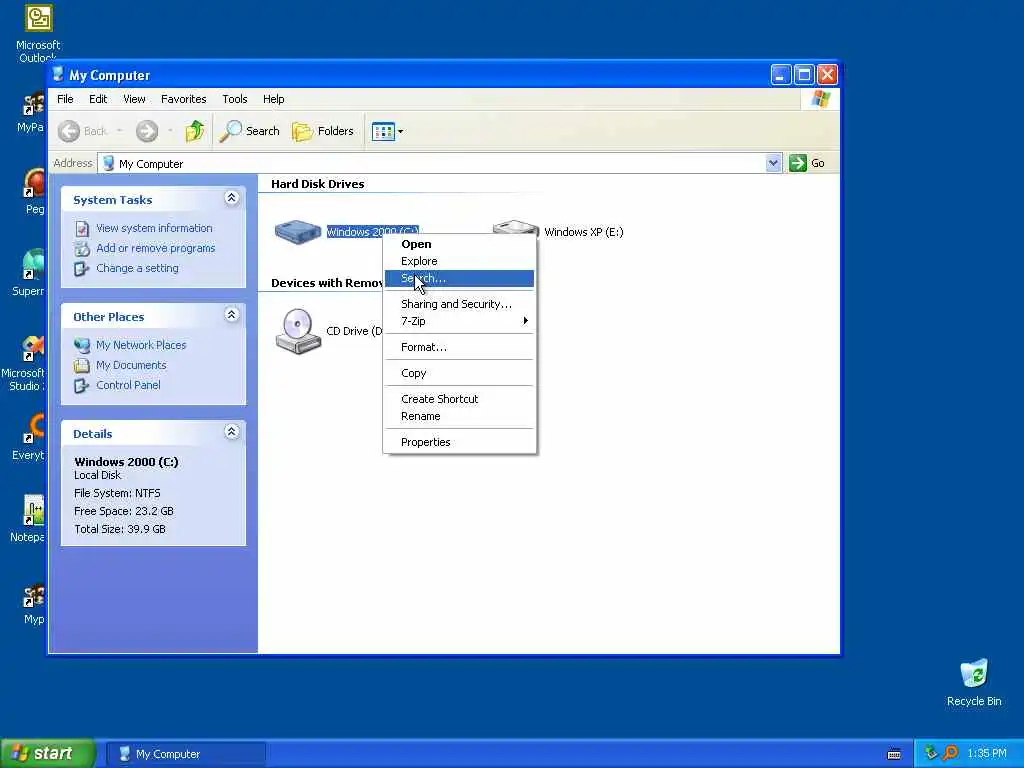
Task: Expand the Forward history dropdown arrow
Action: click(170, 131)
